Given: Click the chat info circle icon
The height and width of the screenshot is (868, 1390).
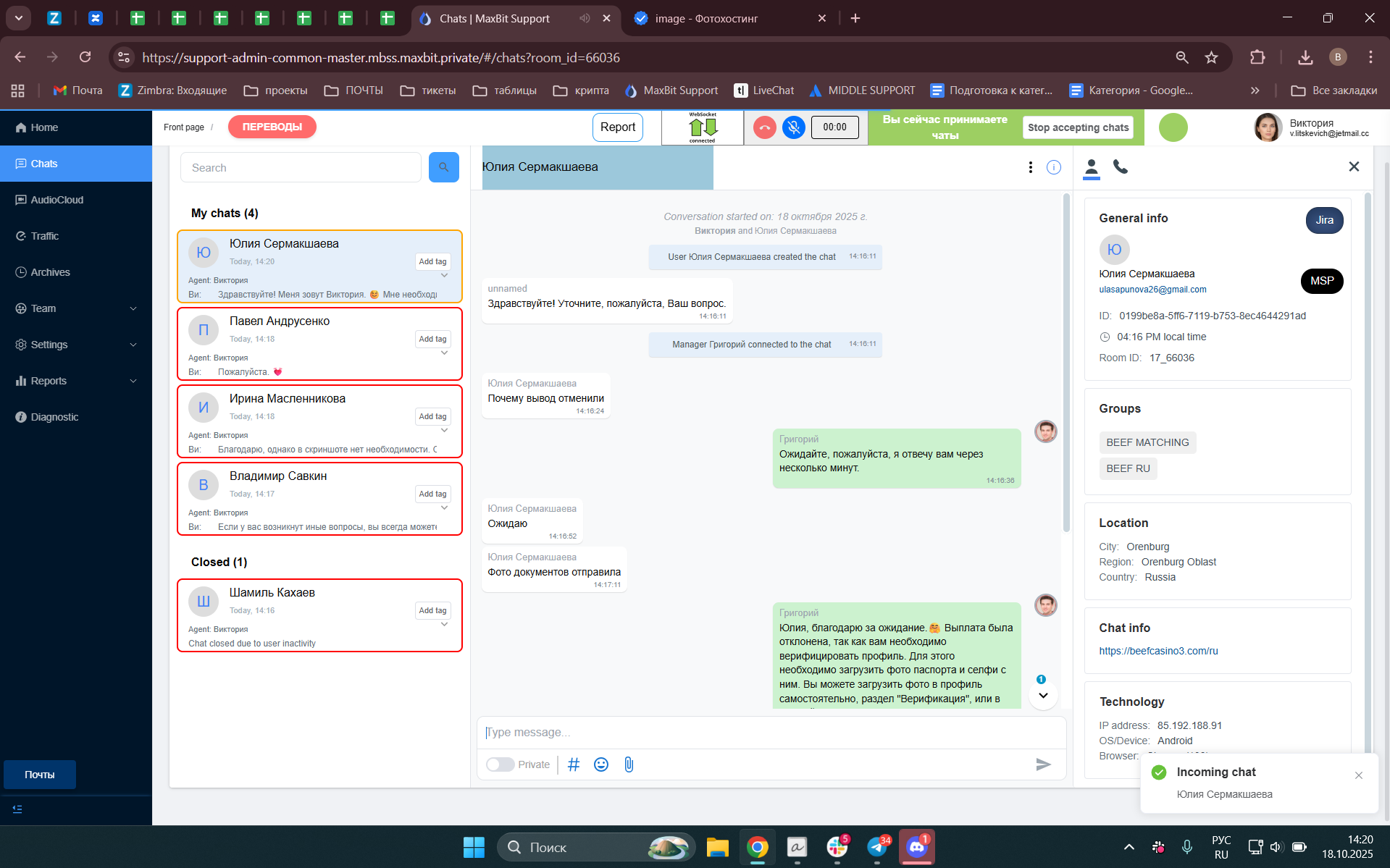Looking at the screenshot, I should 1054,167.
